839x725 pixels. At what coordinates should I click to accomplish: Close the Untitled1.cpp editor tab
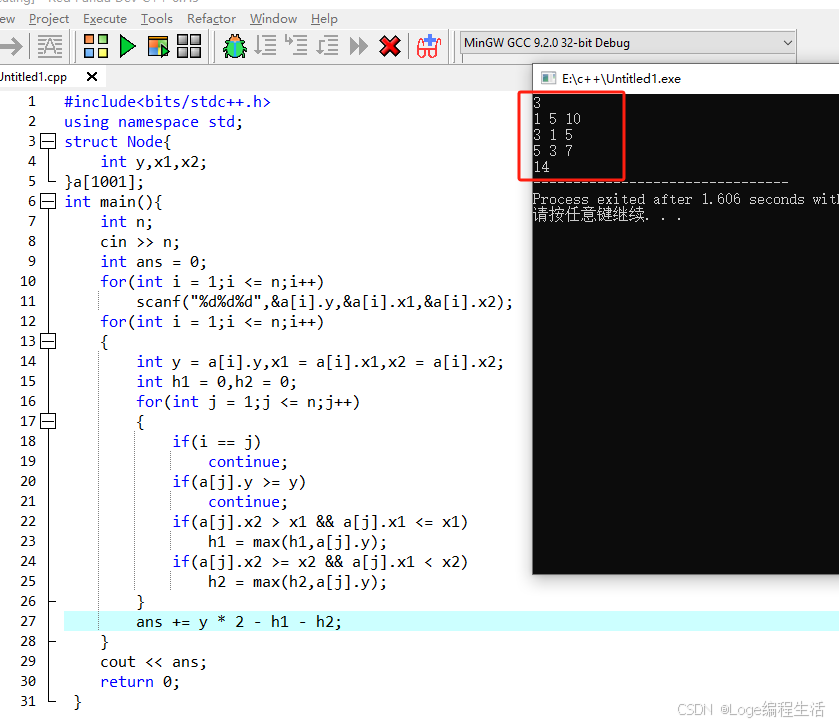coord(92,77)
